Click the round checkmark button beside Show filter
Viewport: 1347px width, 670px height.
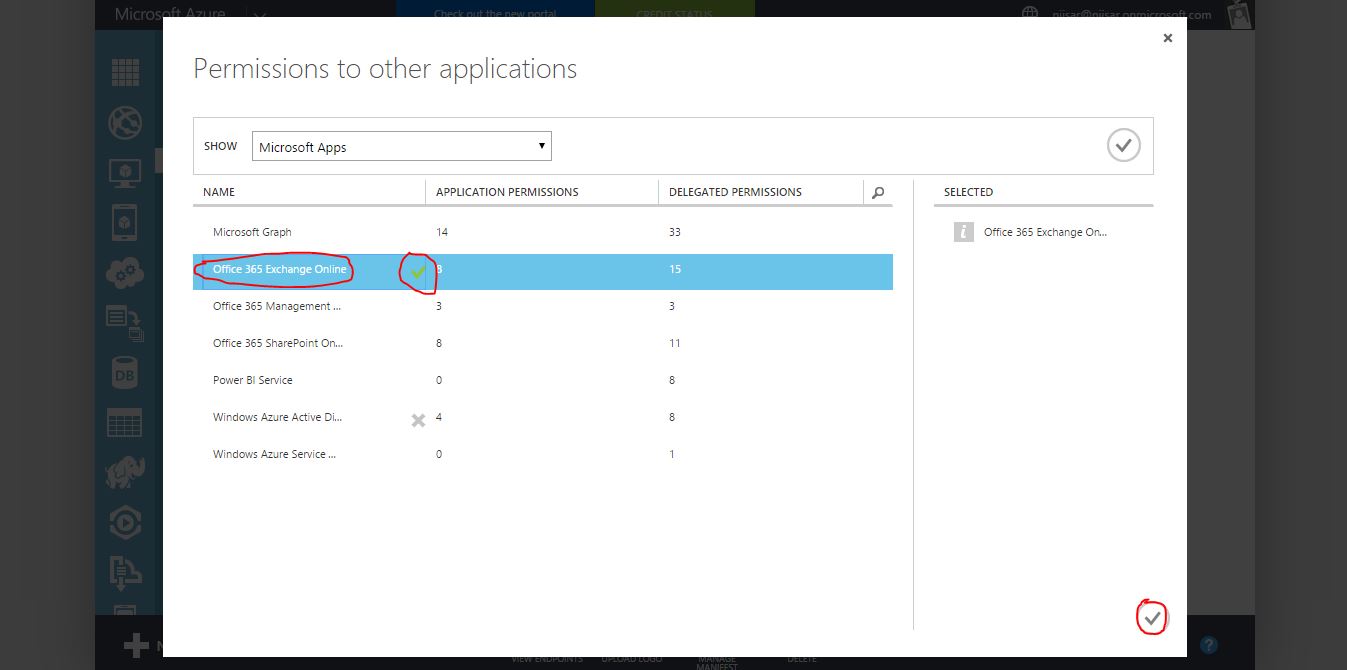[x=1123, y=146]
